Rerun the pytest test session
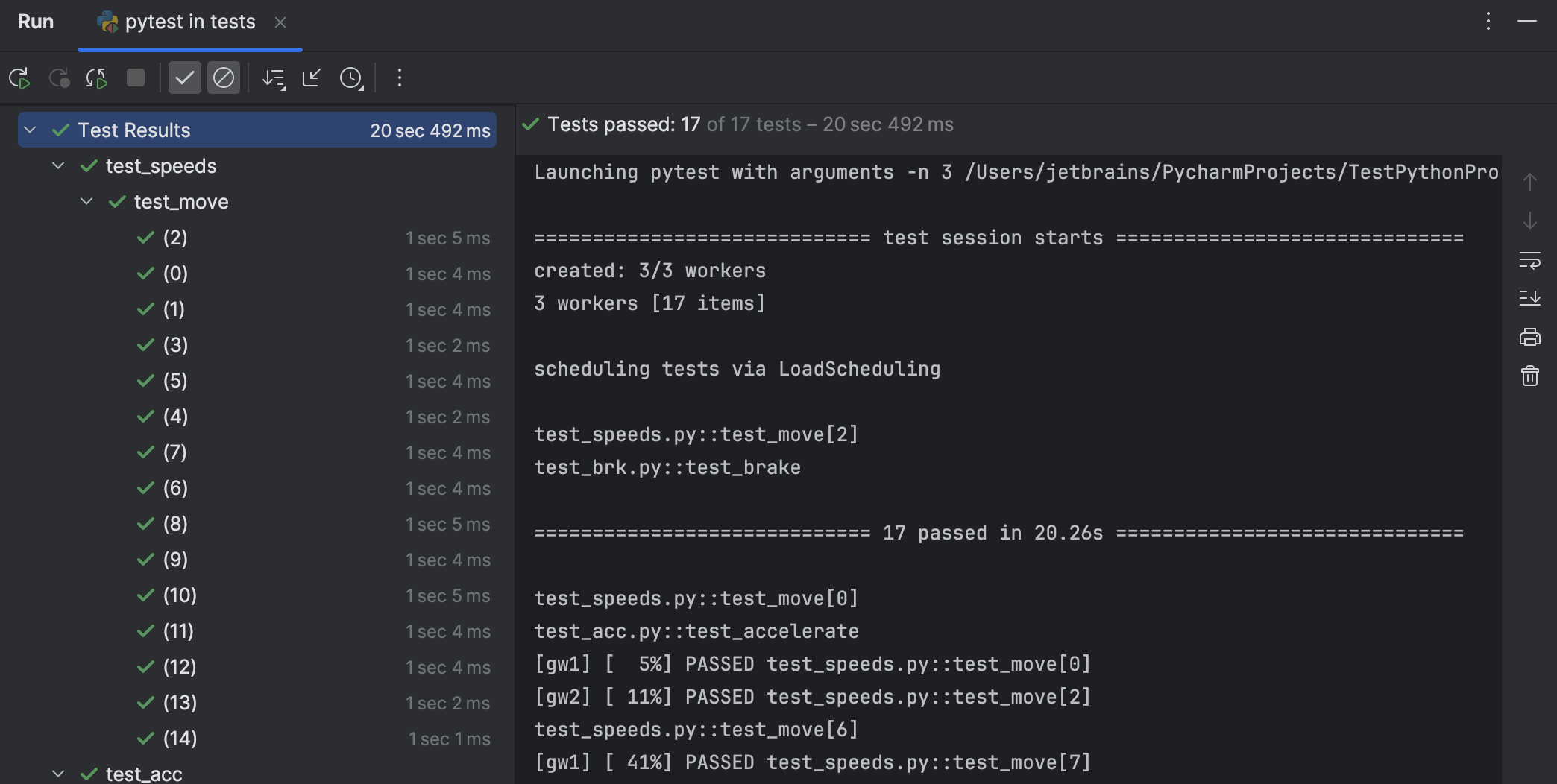The image size is (1557, 784). coord(20,78)
